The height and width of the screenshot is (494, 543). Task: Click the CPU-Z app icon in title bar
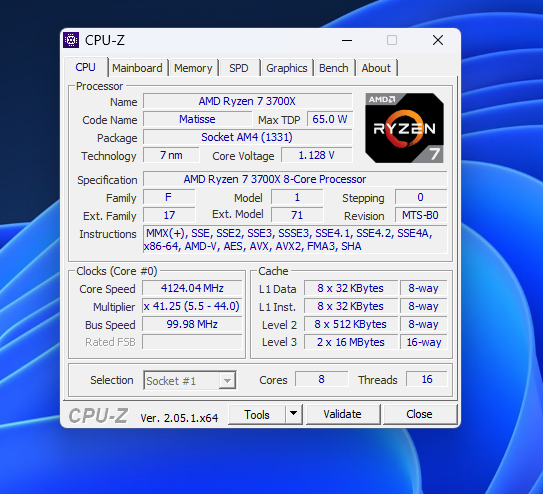(x=71, y=40)
